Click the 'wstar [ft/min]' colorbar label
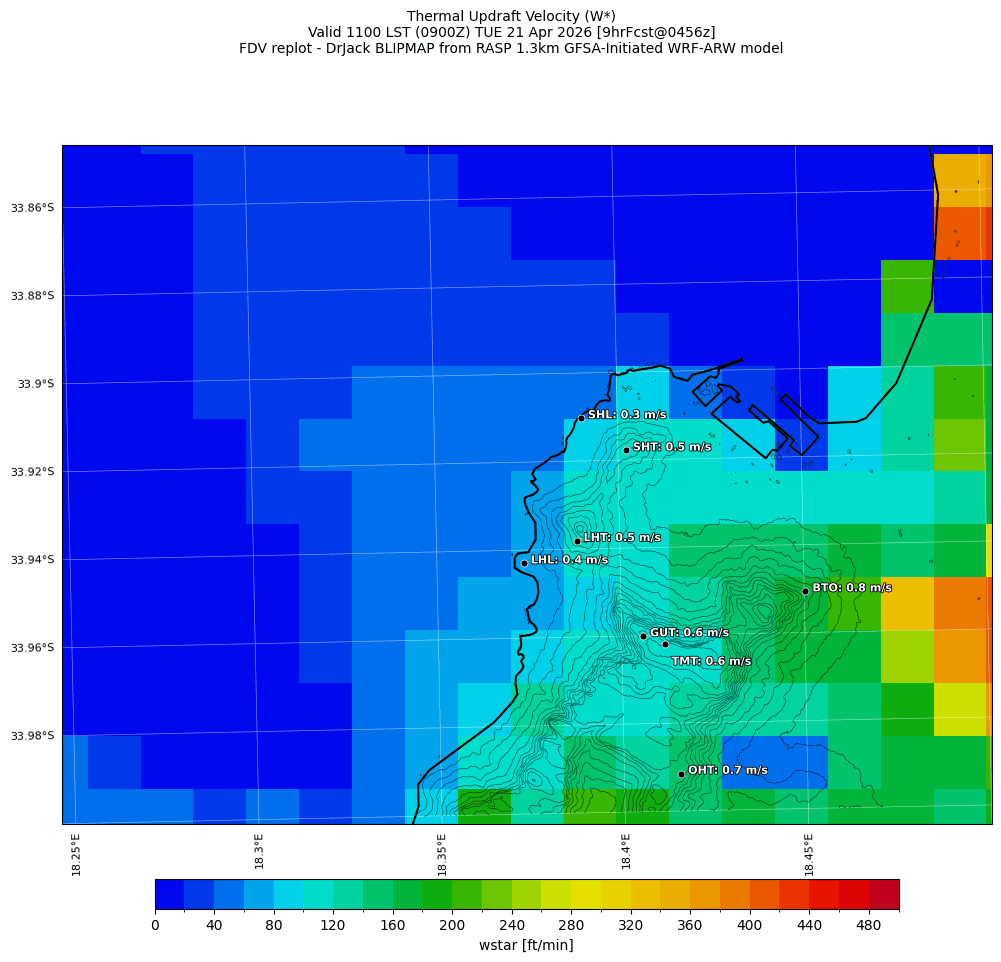Image resolution: width=1001 pixels, height=962 pixels. coord(526,945)
